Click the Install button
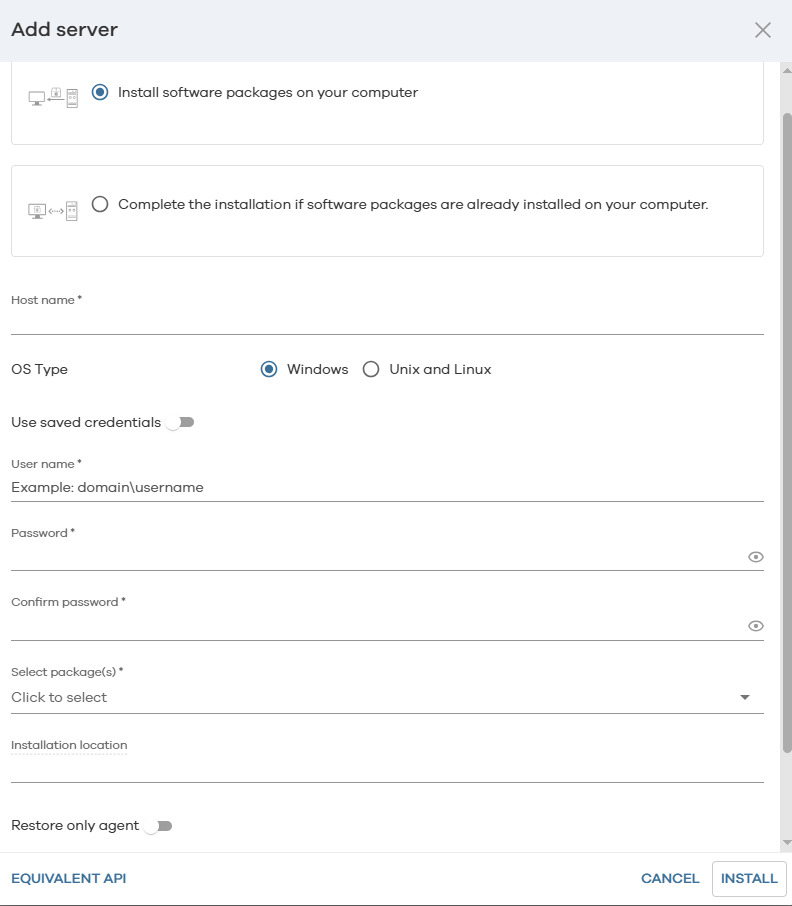Screen dimensions: 792x906 (749, 878)
